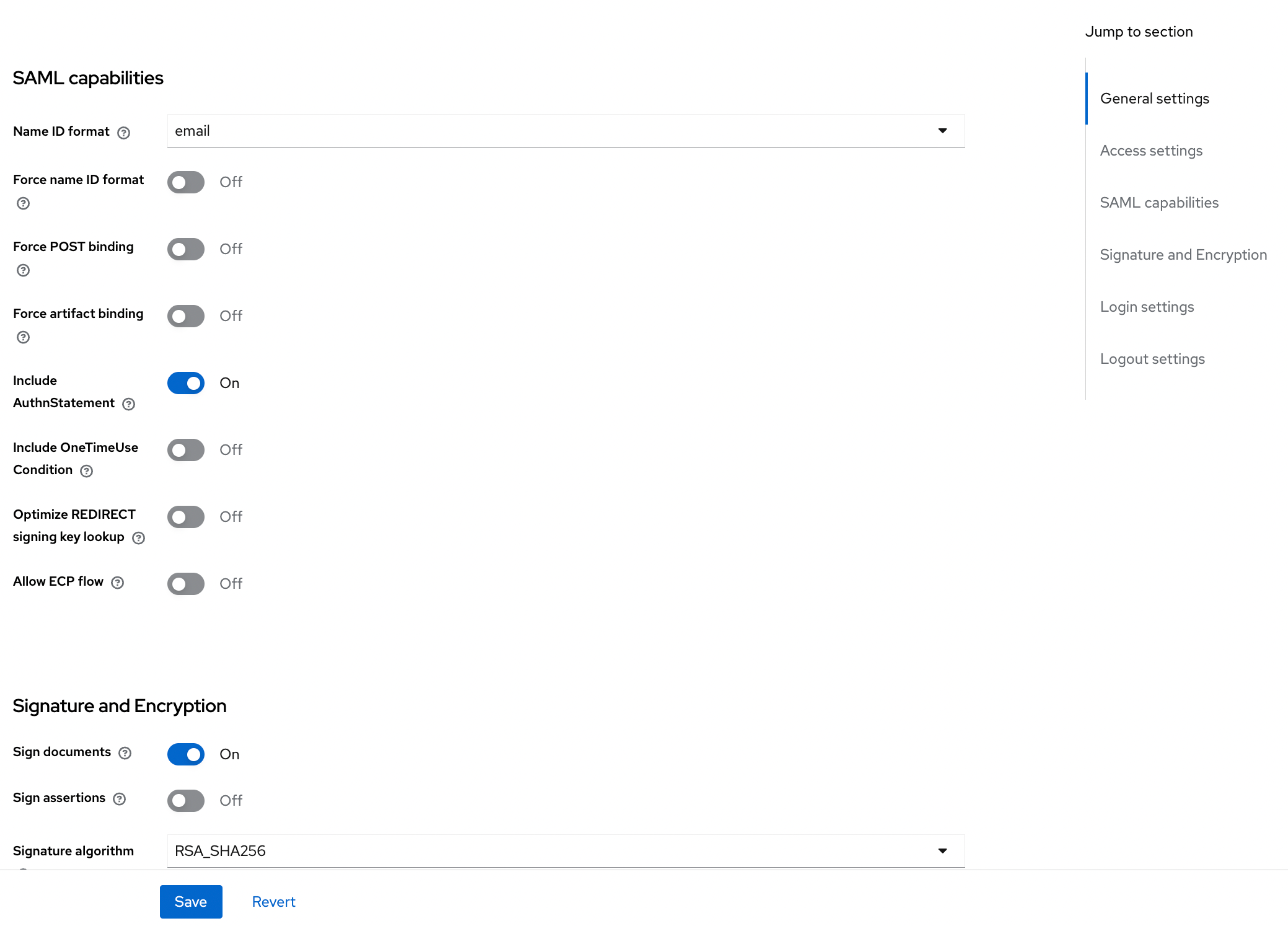Screen dimensions: 1288x926
Task: Enable the Force POST binding switch
Action: point(186,249)
